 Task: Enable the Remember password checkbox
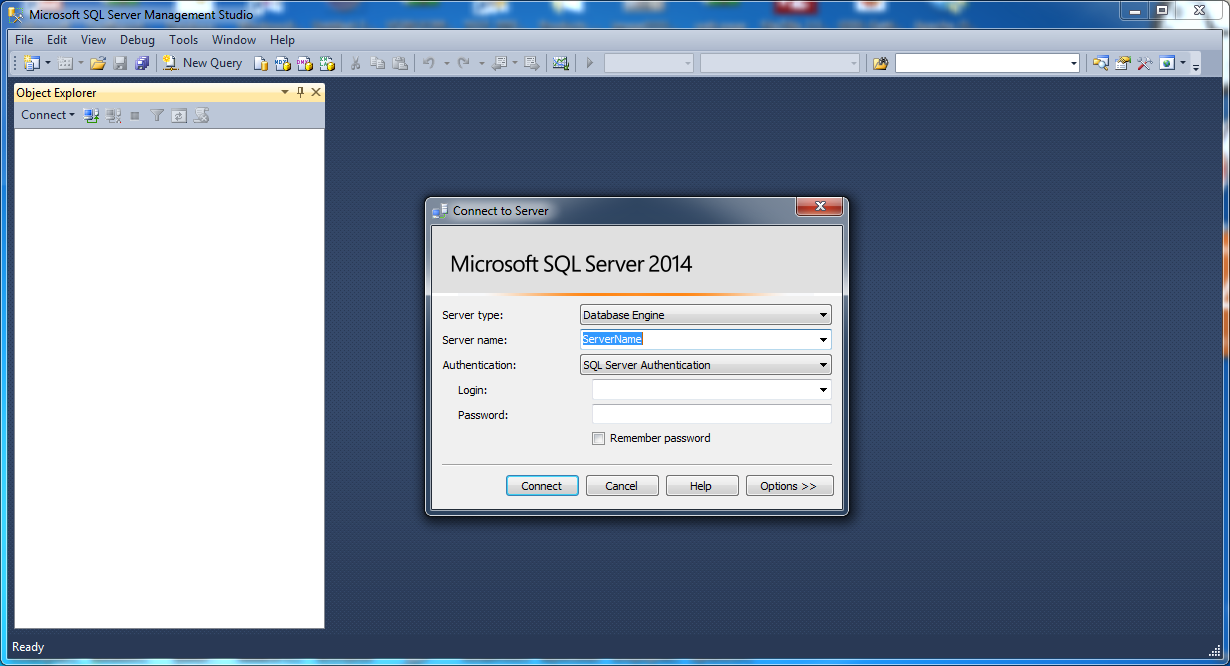pos(599,438)
